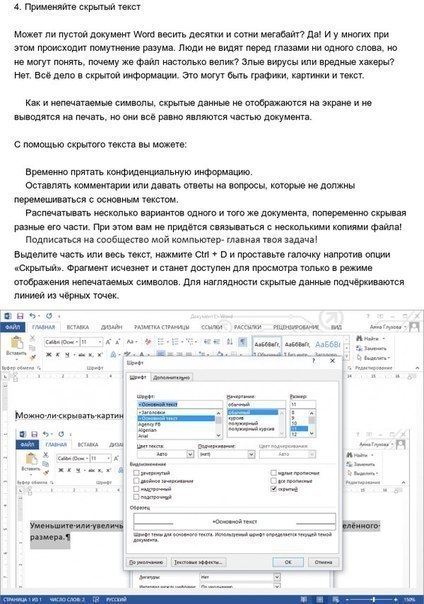Click ЧИСЛО СЛОВ: 2 in the status bar
The height and width of the screenshot is (604, 424).
point(67,600)
